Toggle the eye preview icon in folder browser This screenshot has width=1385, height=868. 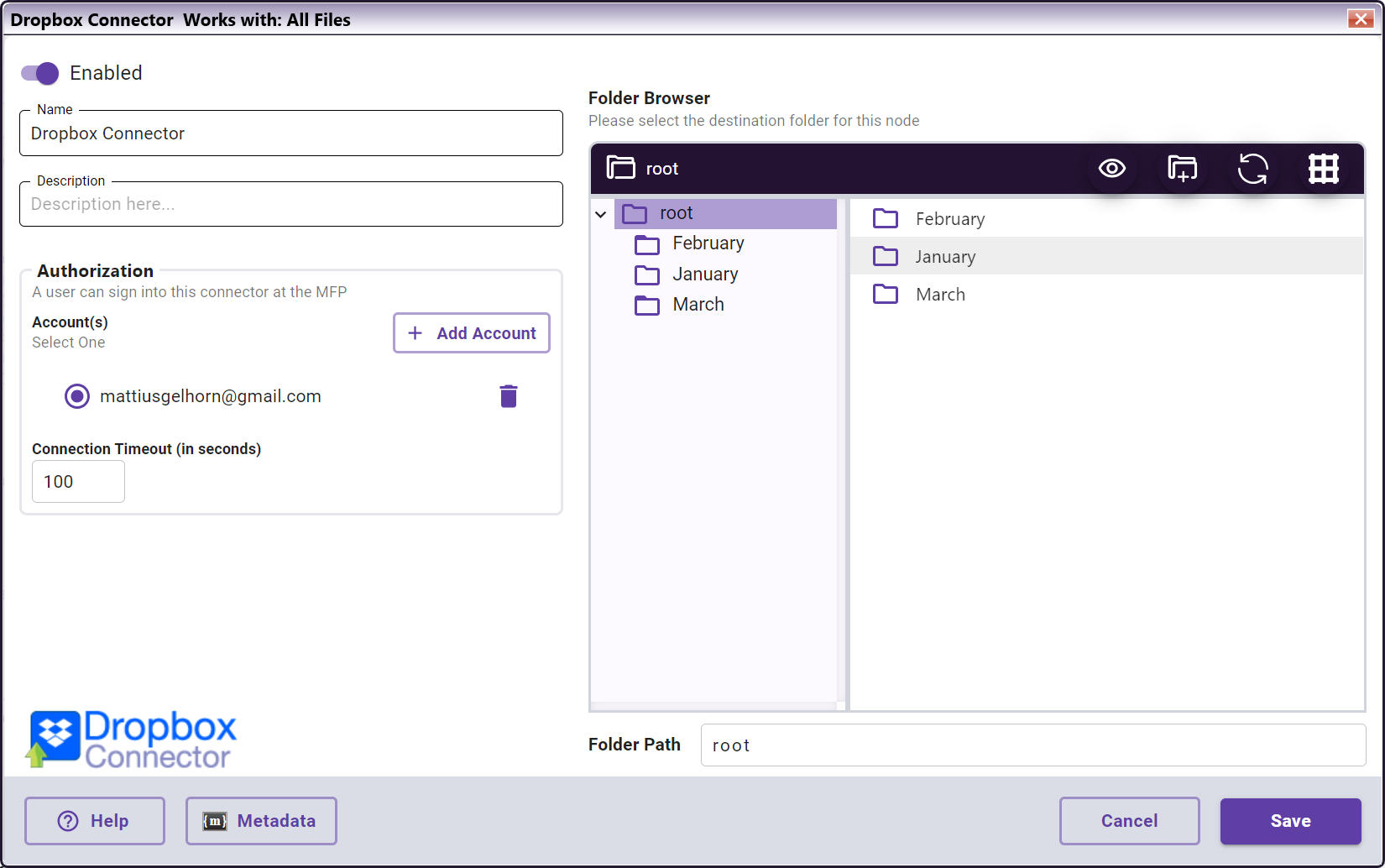(x=1112, y=169)
